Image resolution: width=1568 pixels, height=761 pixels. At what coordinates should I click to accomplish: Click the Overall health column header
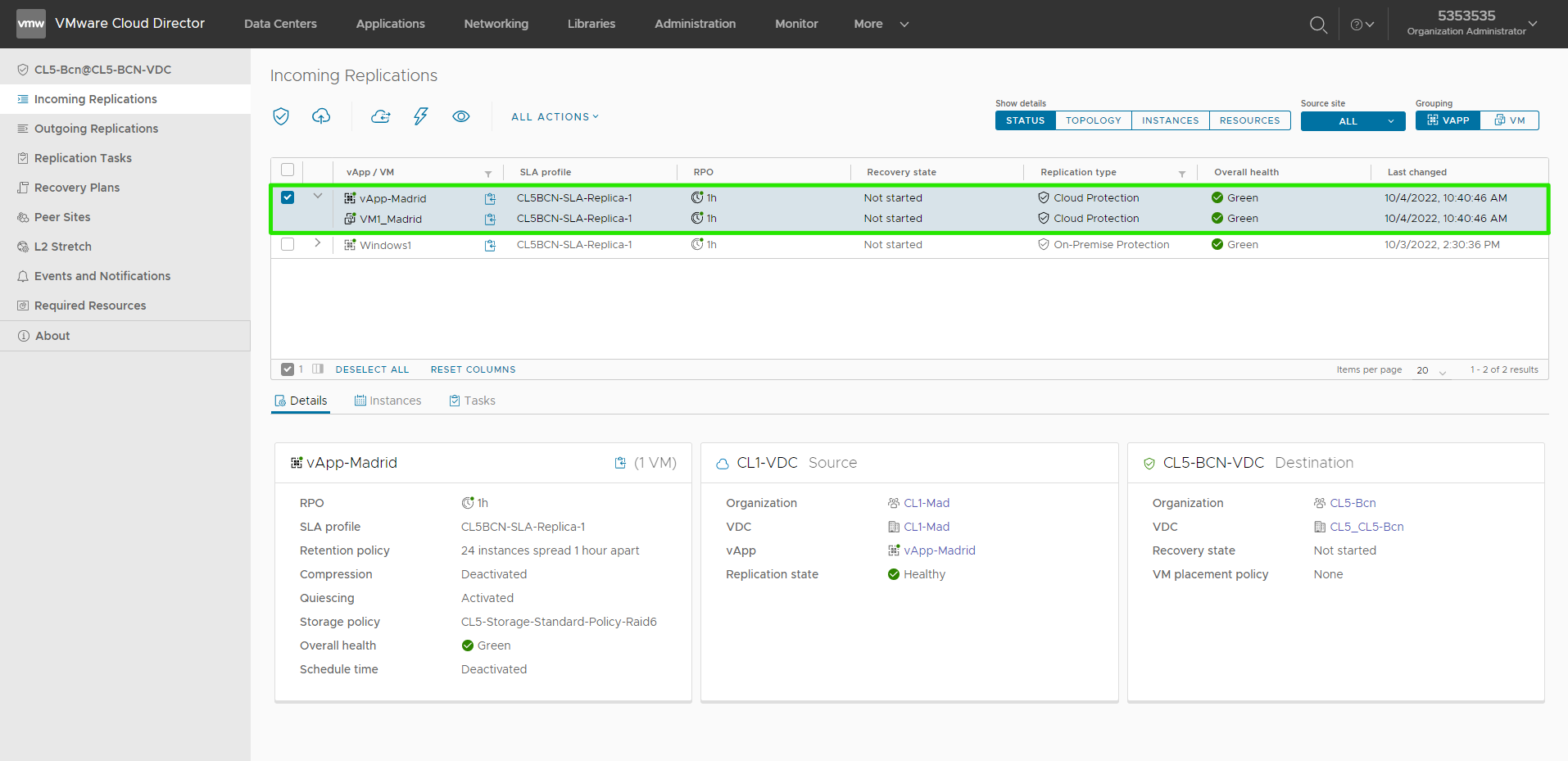click(x=1246, y=172)
